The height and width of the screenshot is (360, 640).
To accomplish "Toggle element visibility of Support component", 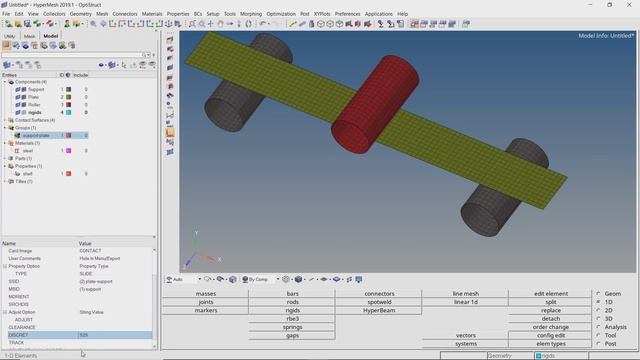I will click(24, 89).
